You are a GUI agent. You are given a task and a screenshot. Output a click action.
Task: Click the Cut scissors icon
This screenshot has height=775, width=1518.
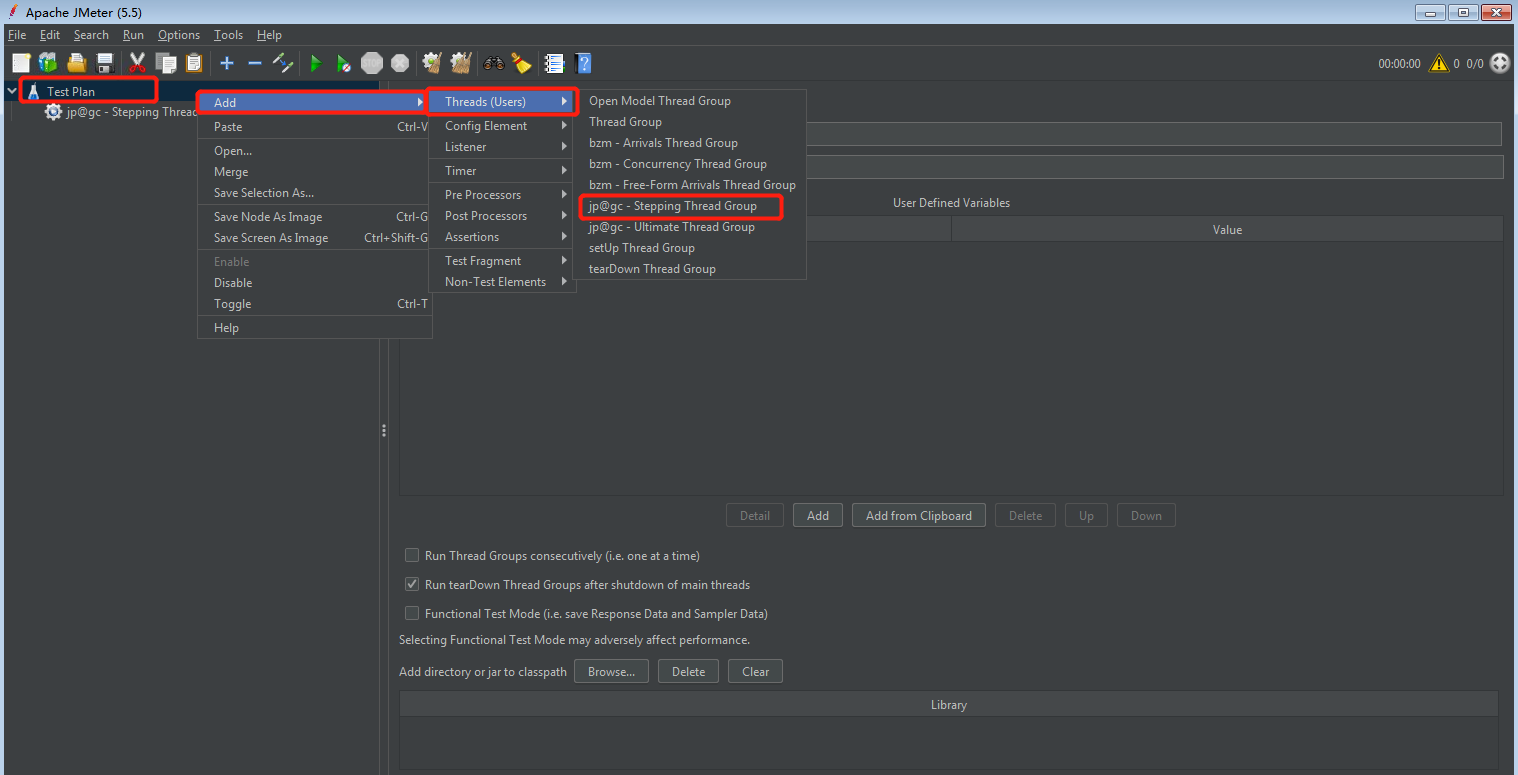[138, 63]
